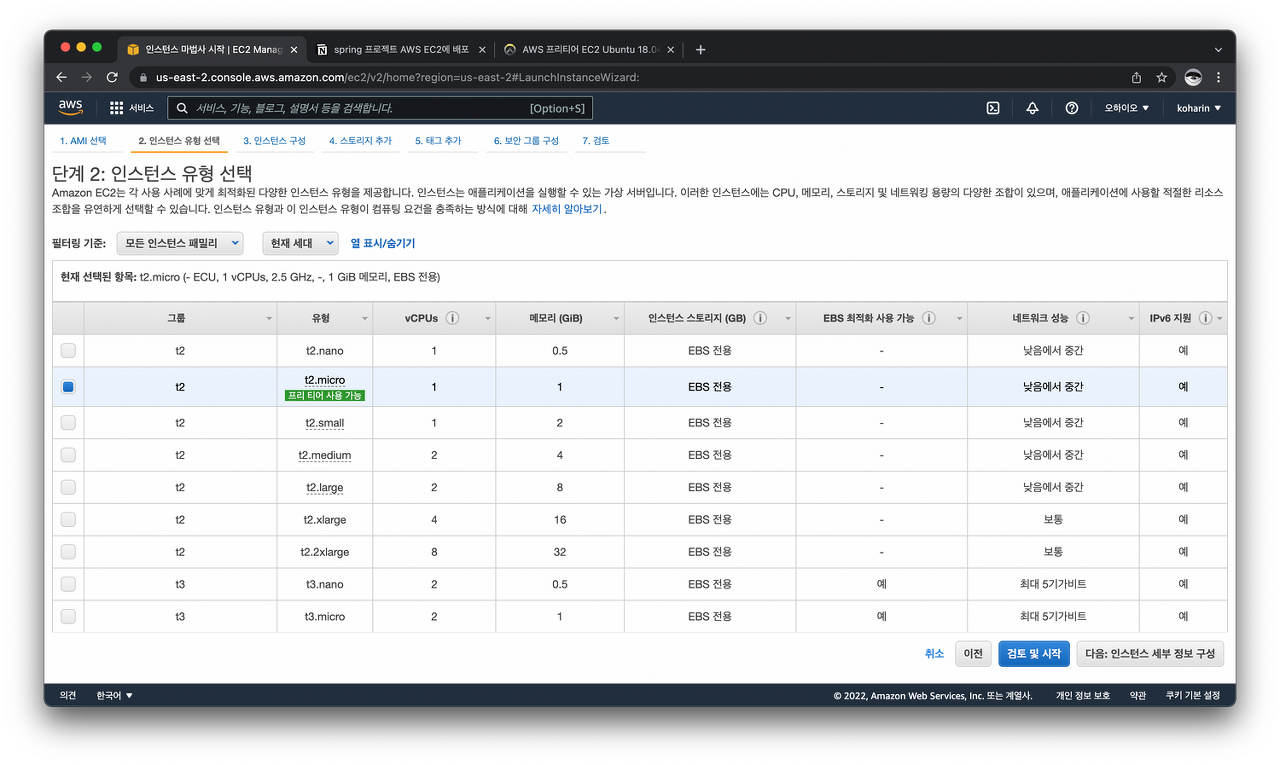
Task: Select the t2.large checkbox
Action: coord(68,487)
